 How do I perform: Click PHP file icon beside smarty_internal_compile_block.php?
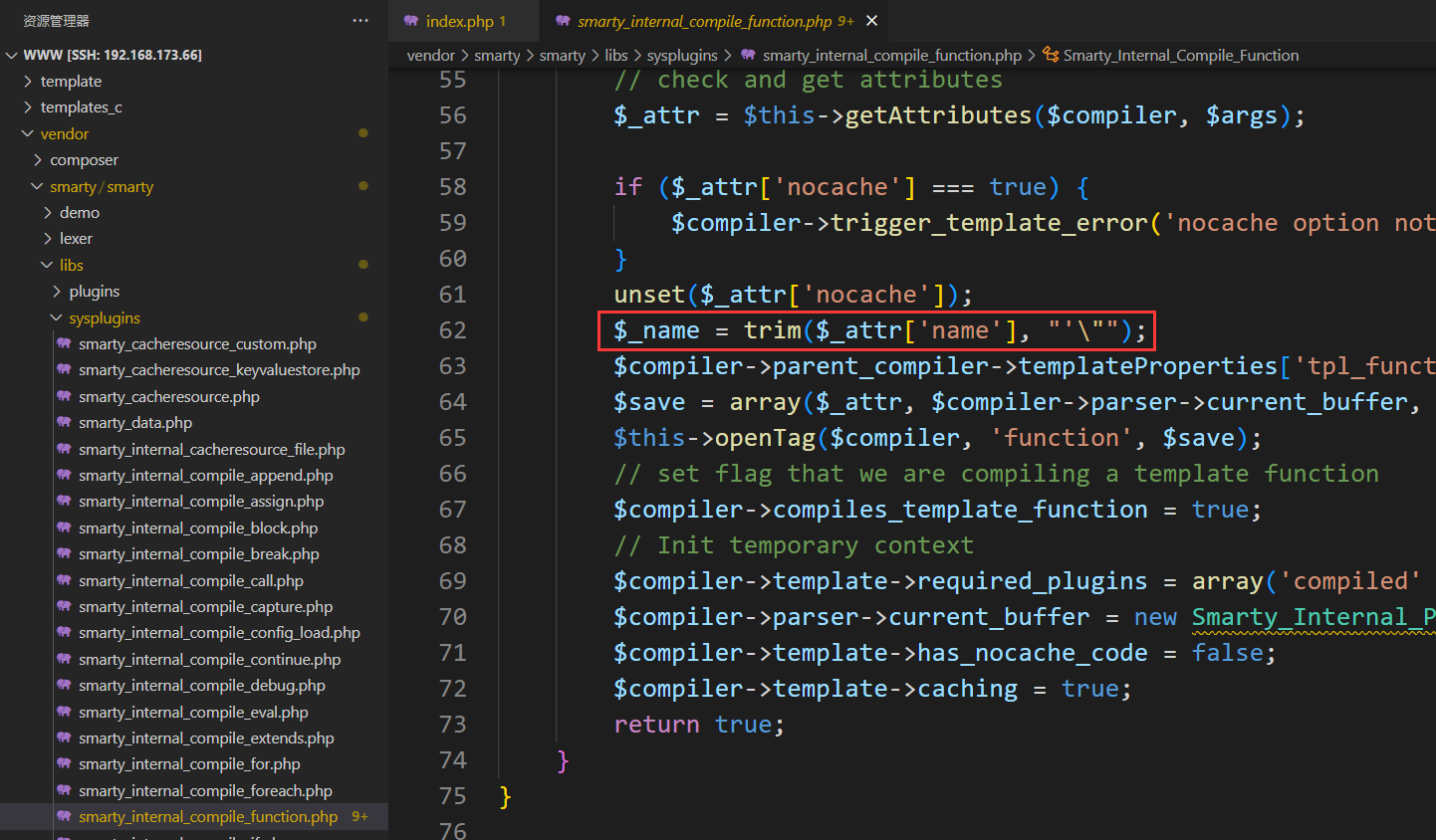(x=64, y=528)
